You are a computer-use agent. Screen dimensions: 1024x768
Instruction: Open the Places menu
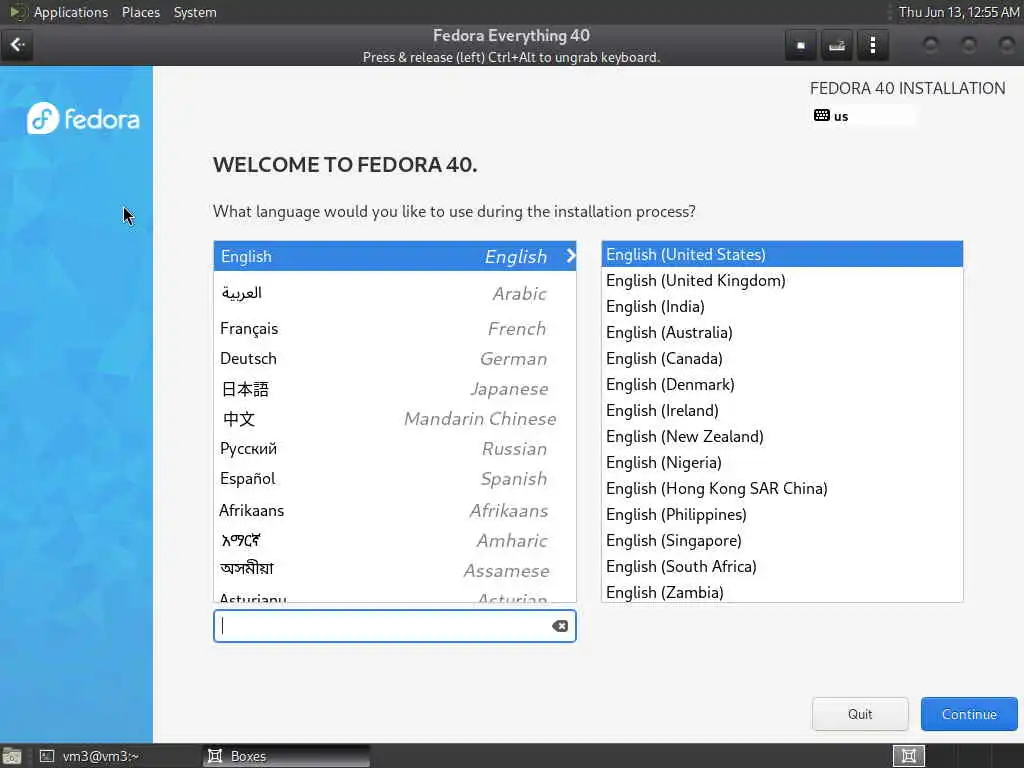(140, 12)
